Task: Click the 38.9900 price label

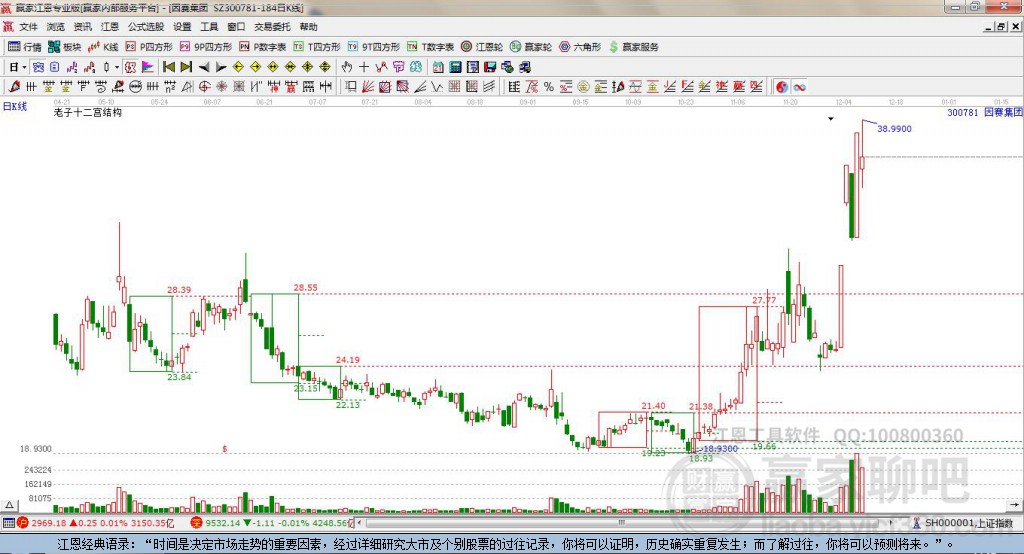Action: [x=894, y=129]
